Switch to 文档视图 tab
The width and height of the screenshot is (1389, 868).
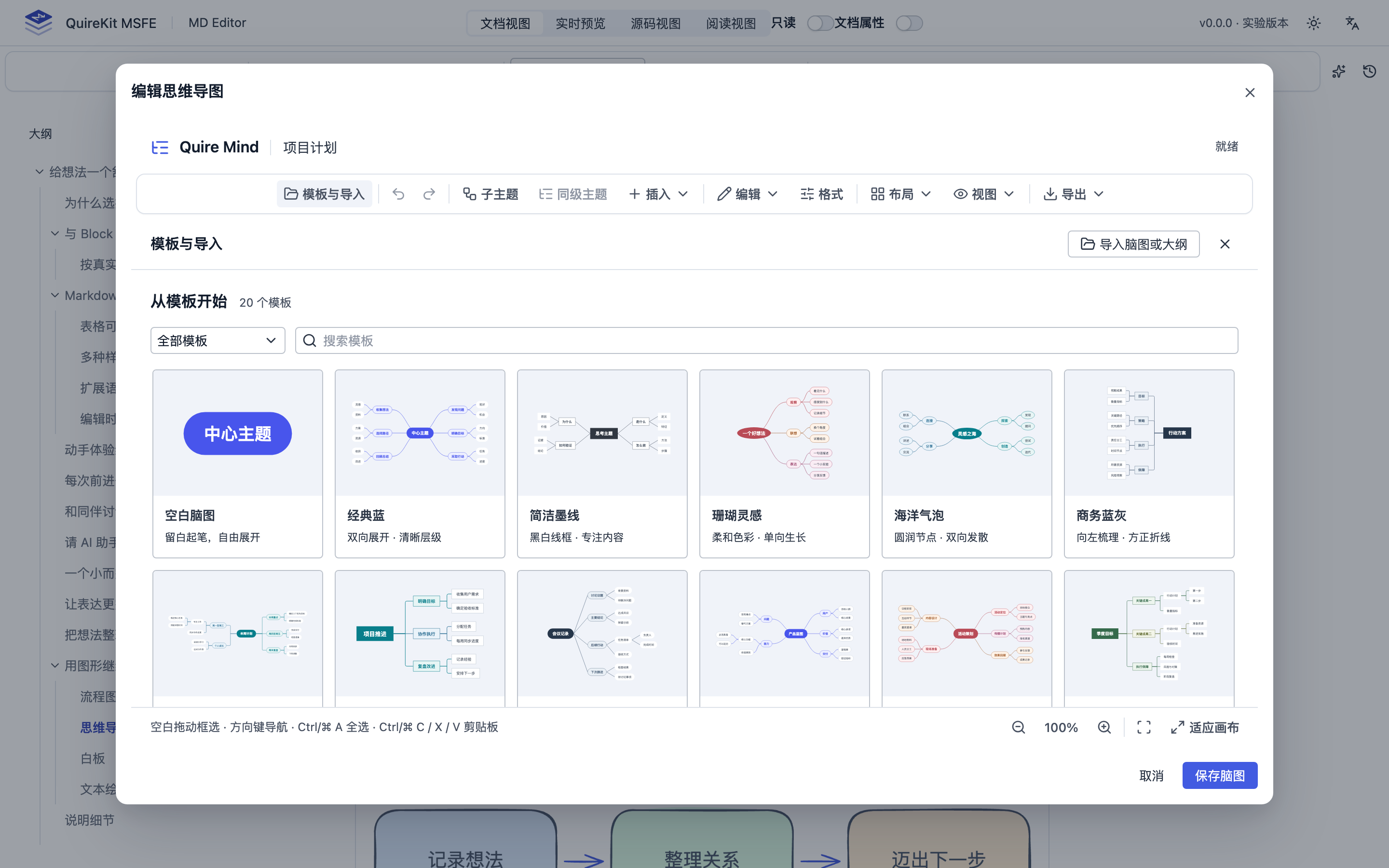(x=505, y=23)
